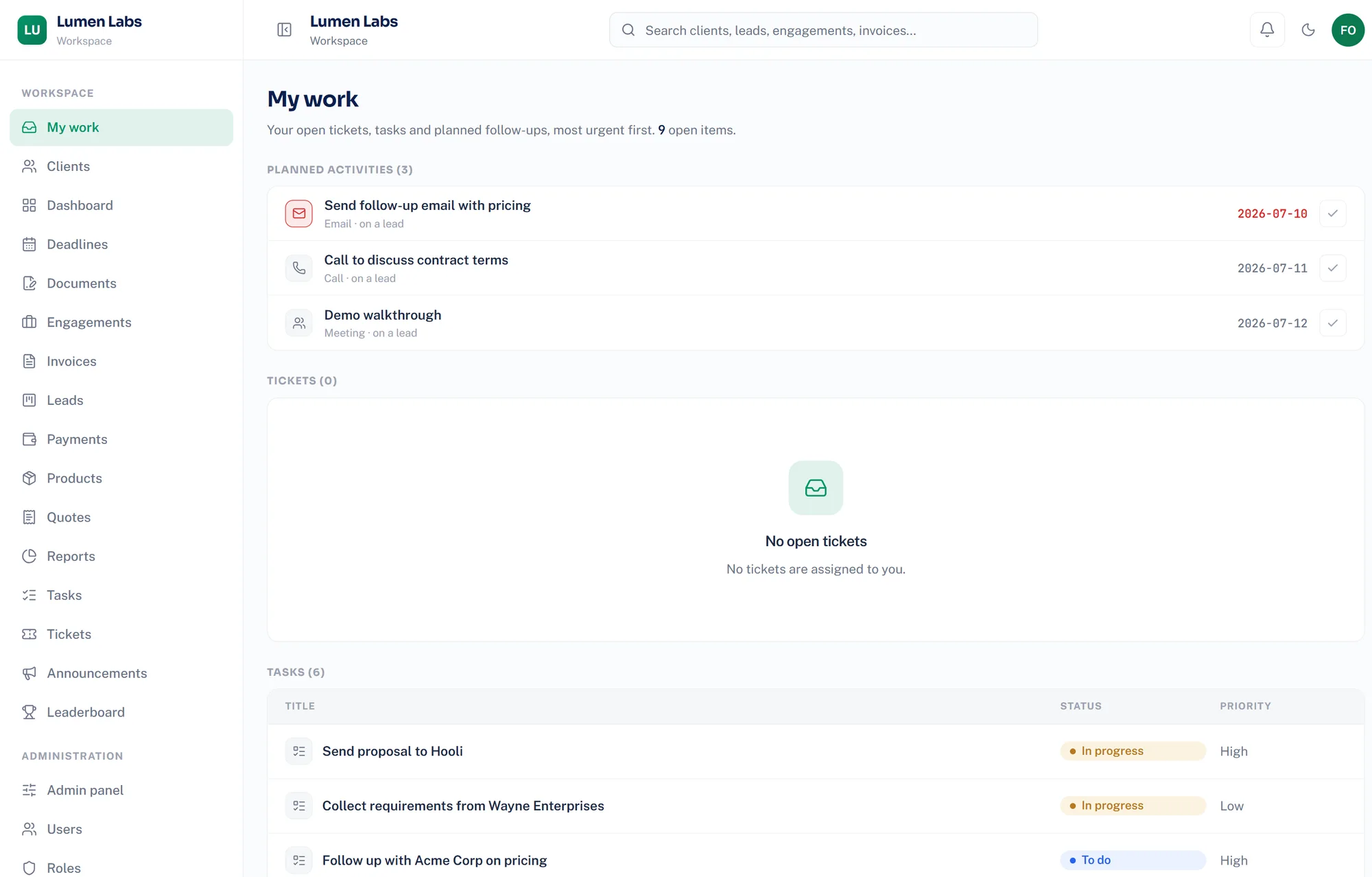Screen dimensions: 1372x877
Task: Navigate to Deadlines
Action: (x=121, y=244)
